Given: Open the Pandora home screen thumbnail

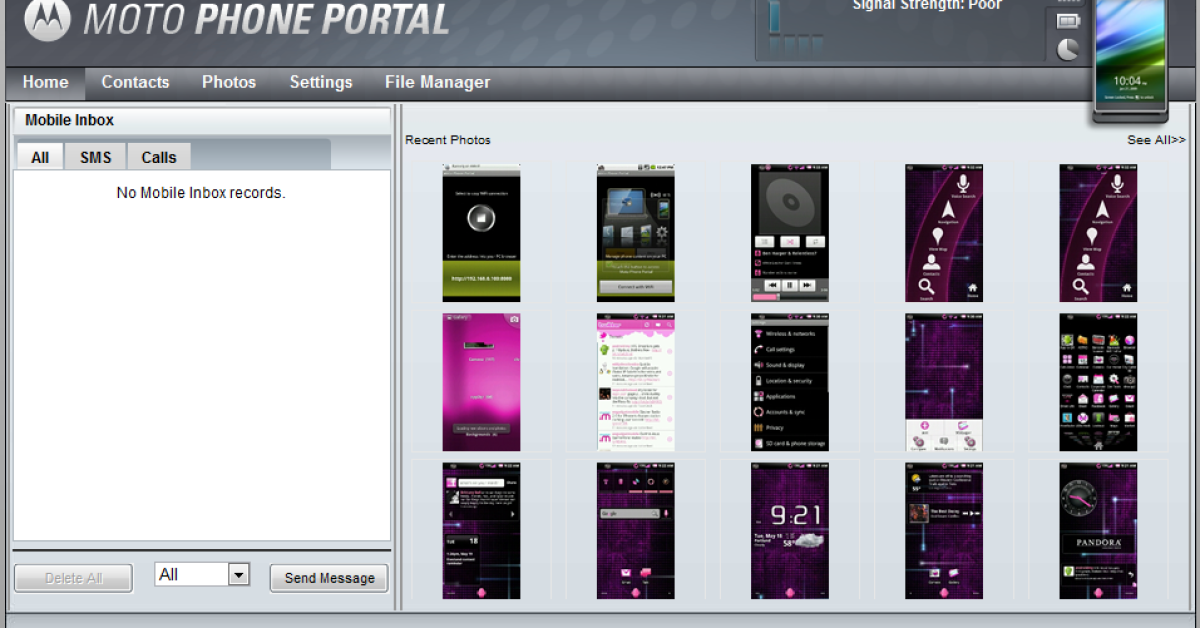Looking at the screenshot, I should tap(1098, 530).
